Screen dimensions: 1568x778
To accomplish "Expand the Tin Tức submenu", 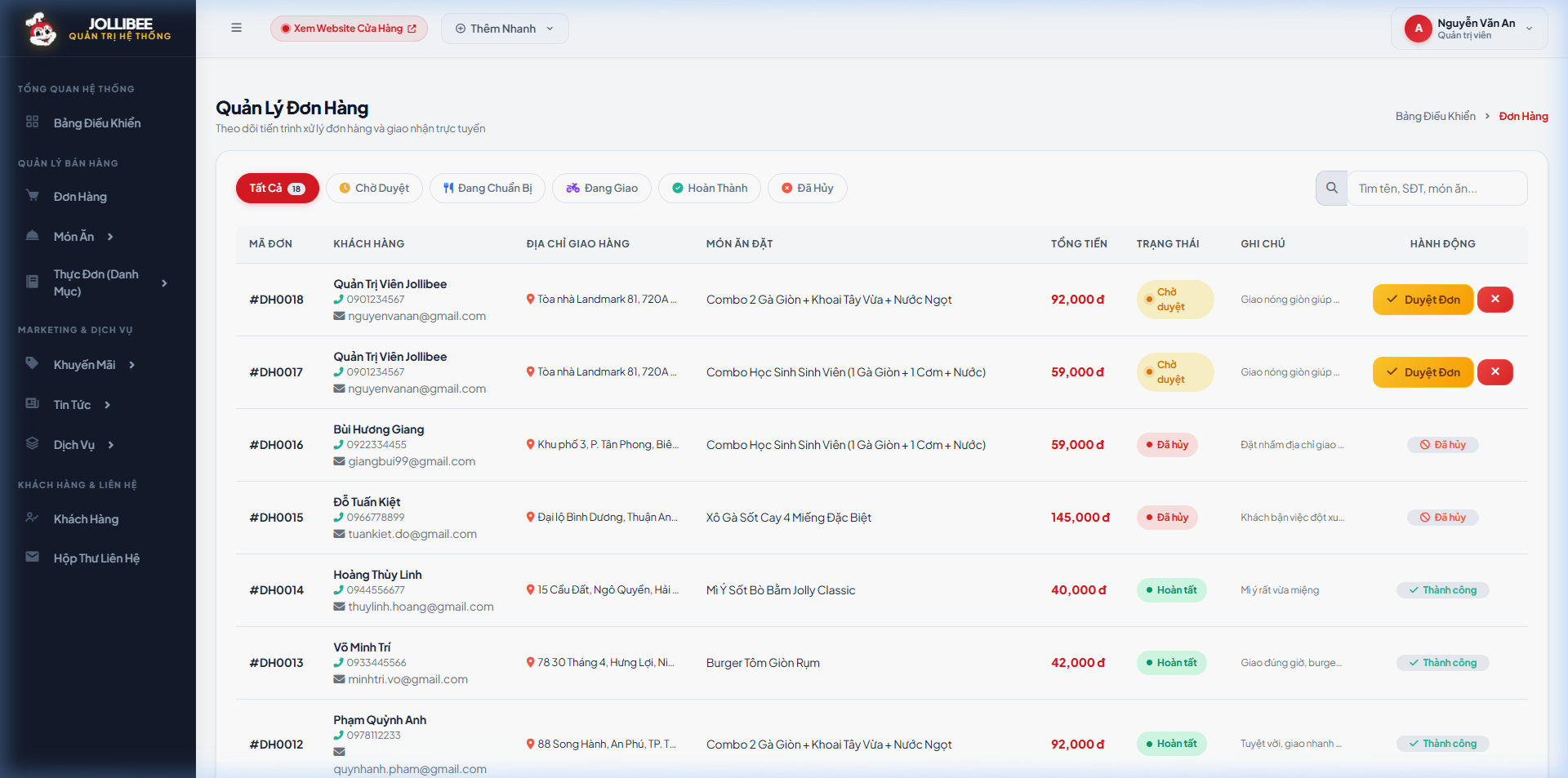I will click(x=107, y=405).
